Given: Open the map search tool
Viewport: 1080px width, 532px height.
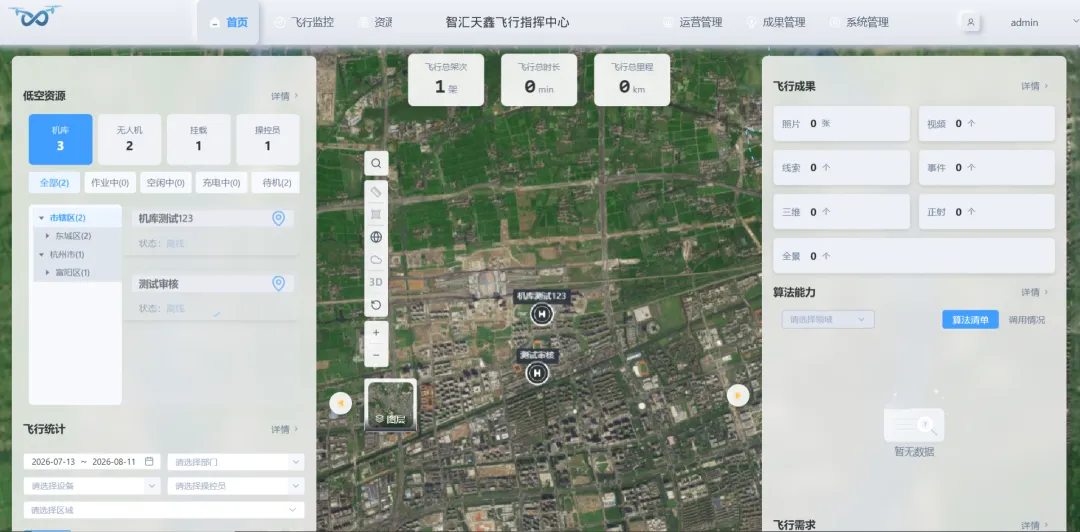Looking at the screenshot, I should click(376, 163).
